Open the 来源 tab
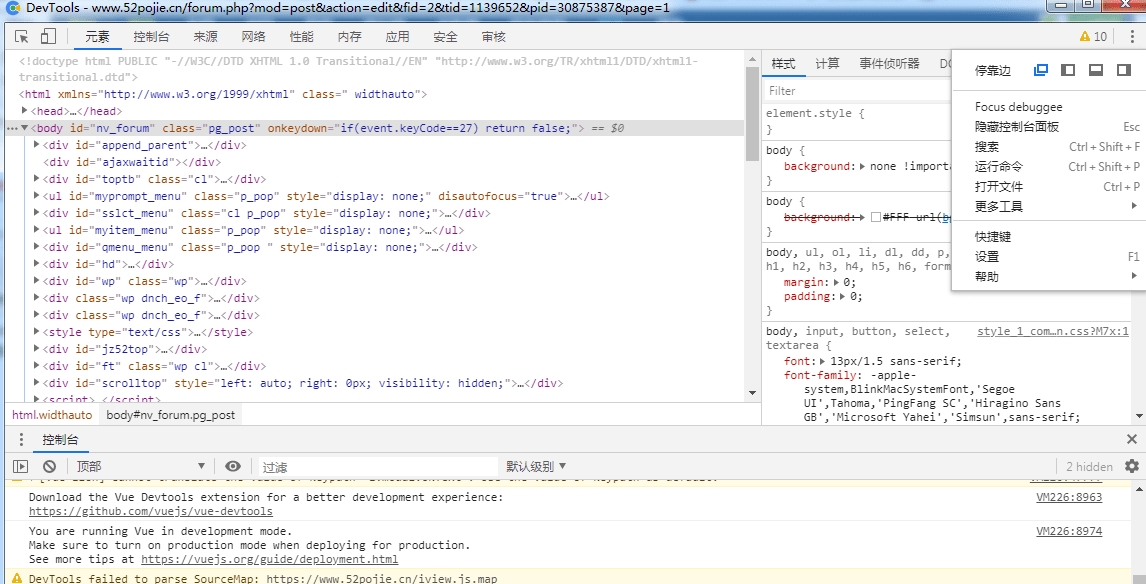This screenshot has height=584, width=1146. pos(205,37)
